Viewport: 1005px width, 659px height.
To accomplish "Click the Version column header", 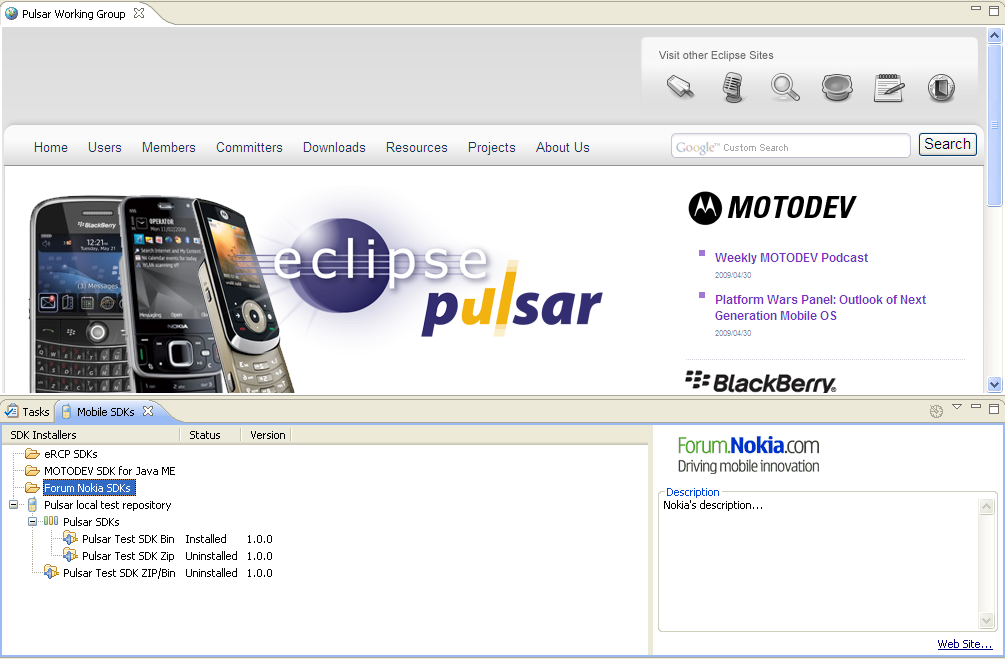I will (x=267, y=435).
